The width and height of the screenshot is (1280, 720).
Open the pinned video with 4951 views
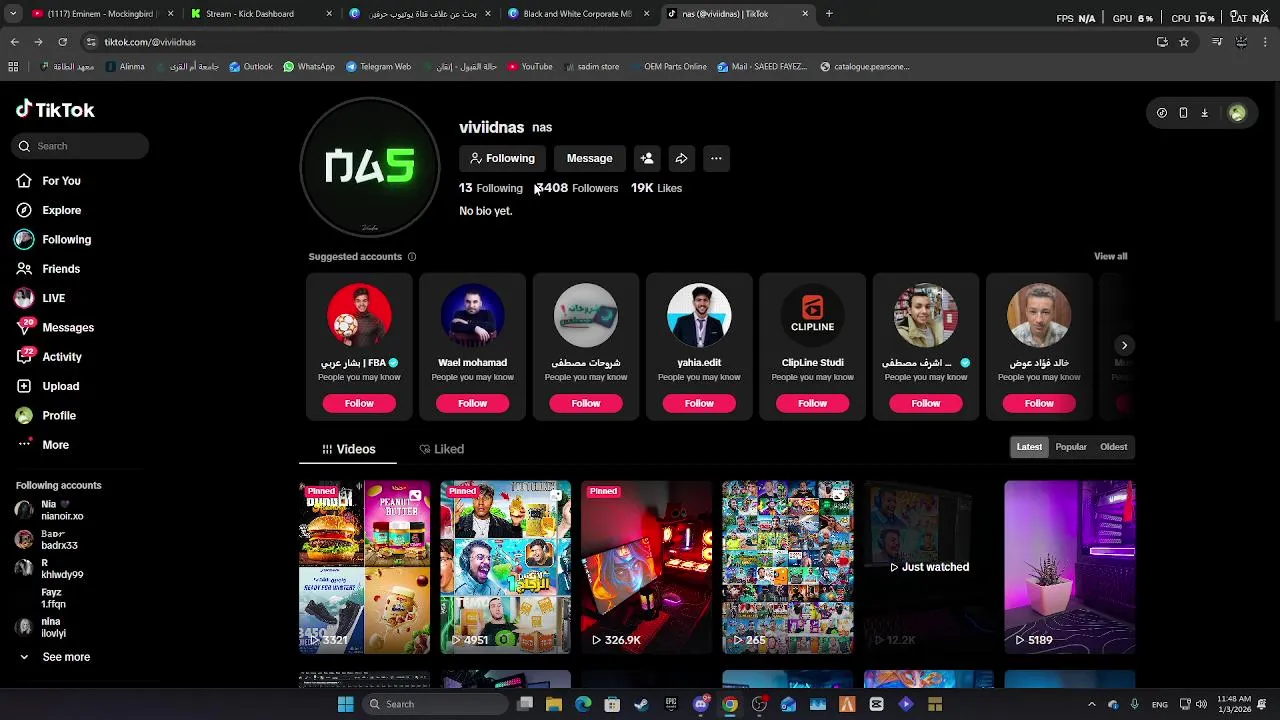click(x=506, y=567)
